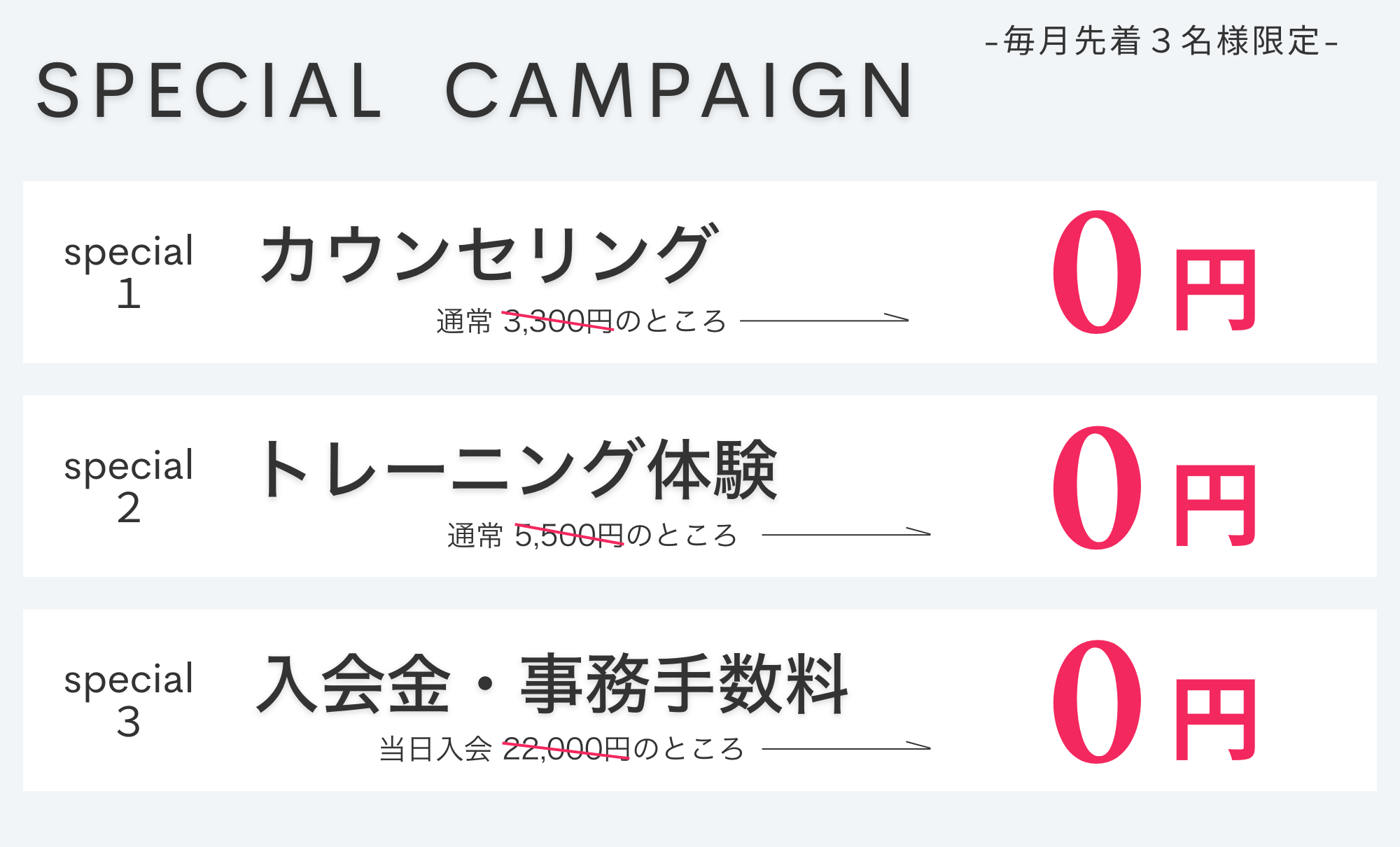Image resolution: width=1400 pixels, height=847 pixels.
Task: Select the special 2 label
Action: (x=129, y=486)
